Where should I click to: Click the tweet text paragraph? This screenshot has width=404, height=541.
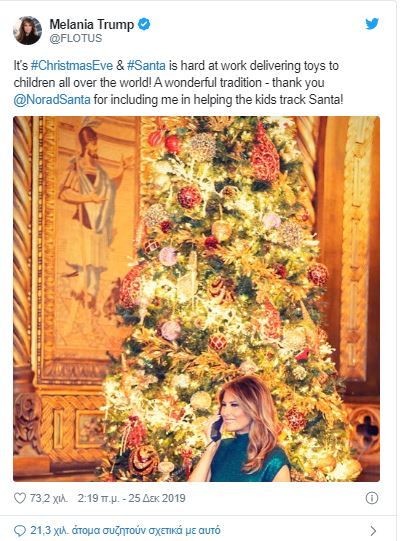[x=178, y=83]
